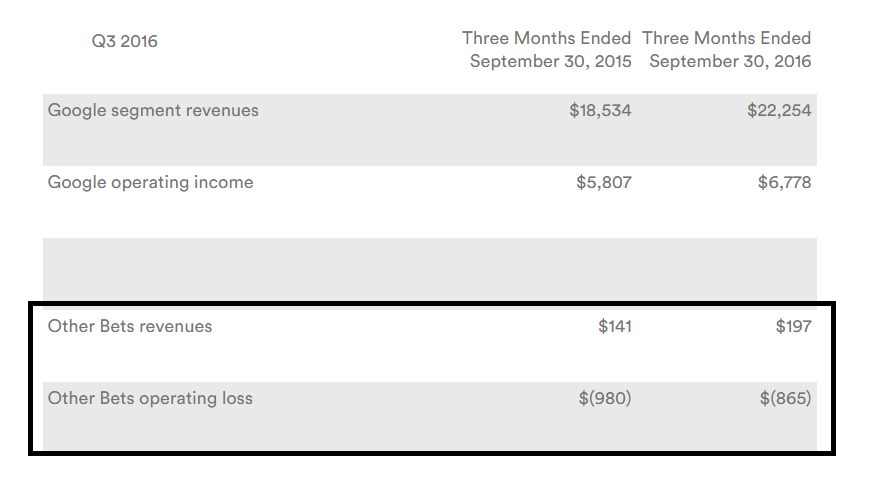Click "Three Months Ended" text above 2015

point(547,38)
